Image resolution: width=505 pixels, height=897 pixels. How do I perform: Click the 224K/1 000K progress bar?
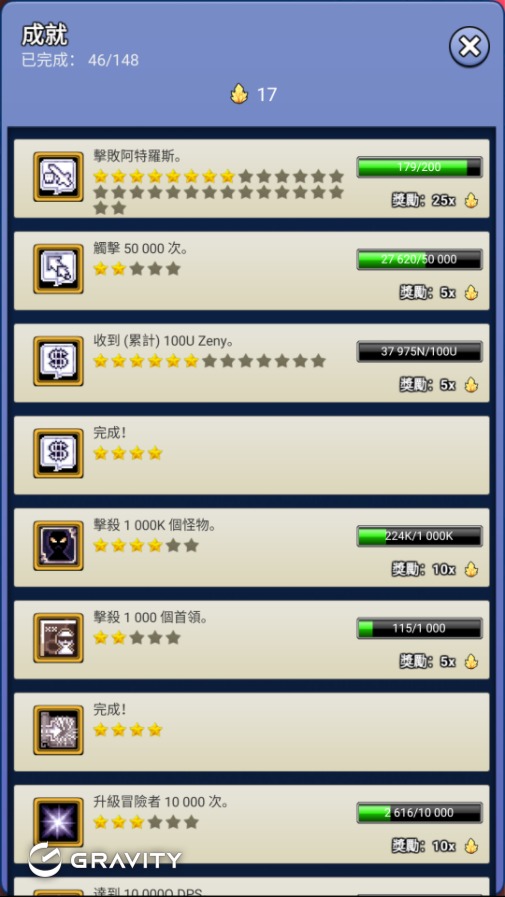tap(419, 536)
